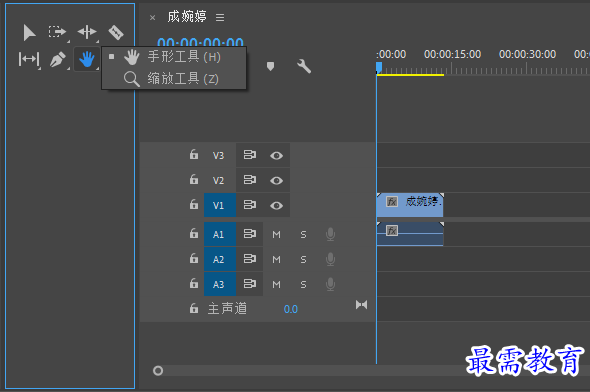Viewport: 590px width, 392px height.
Task: Choose 手形工具 (H) from flyout
Action: pos(174,57)
